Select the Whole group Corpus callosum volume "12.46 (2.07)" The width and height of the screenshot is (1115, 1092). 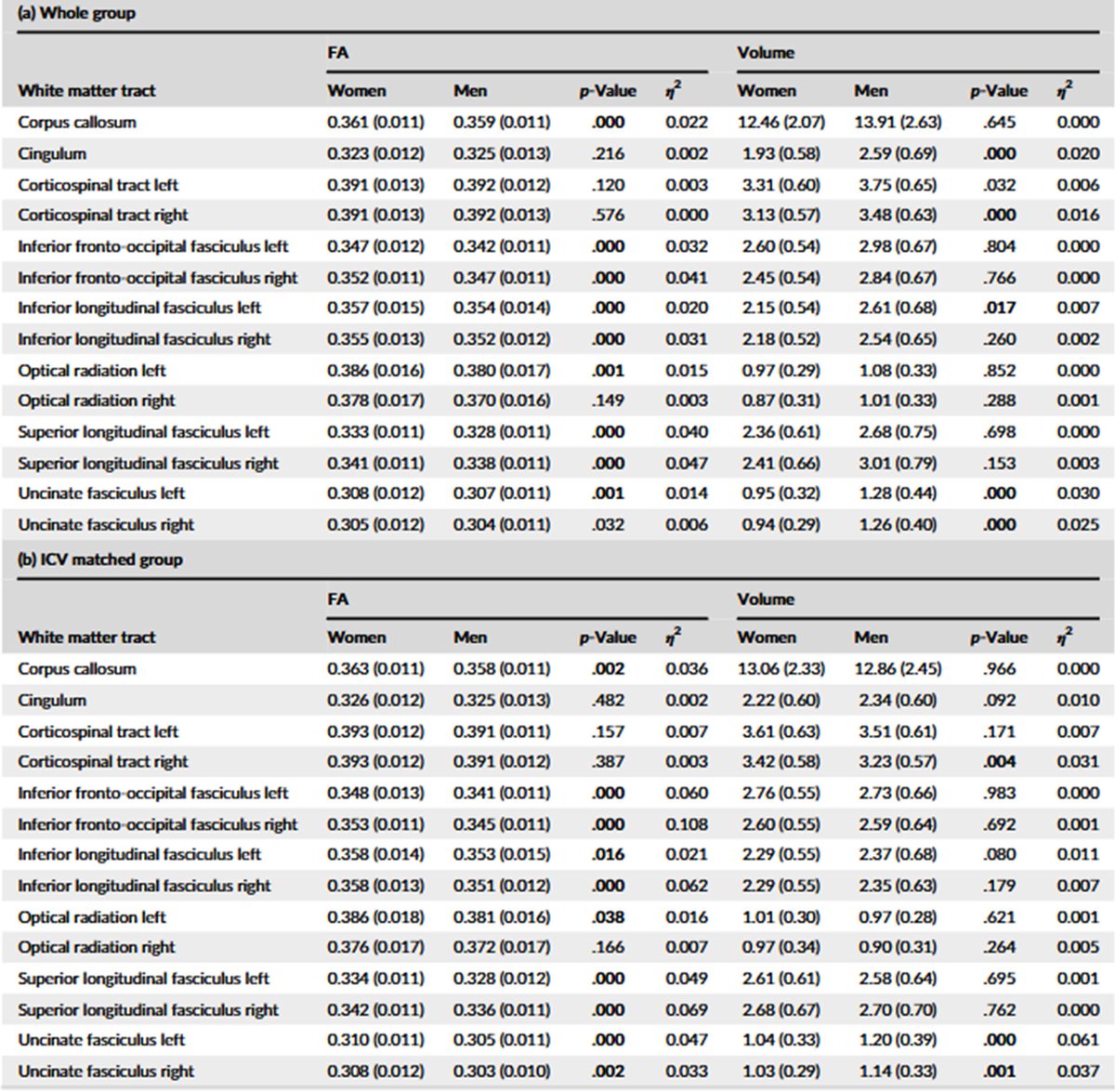[781, 122]
